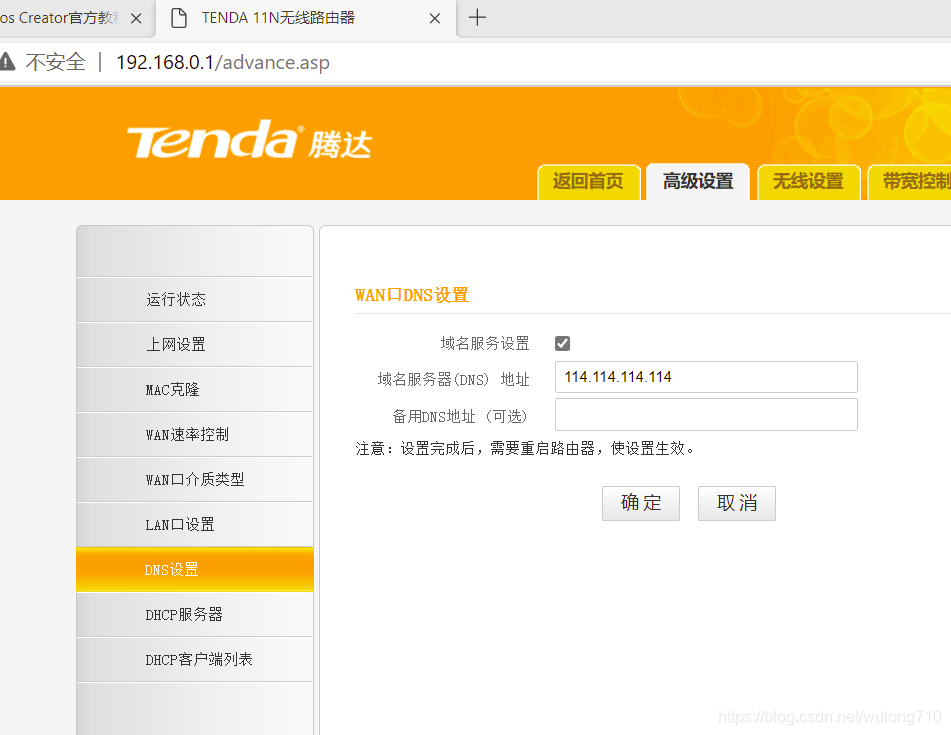Select the 高级设置 tab
The height and width of the screenshot is (735, 951).
click(697, 181)
